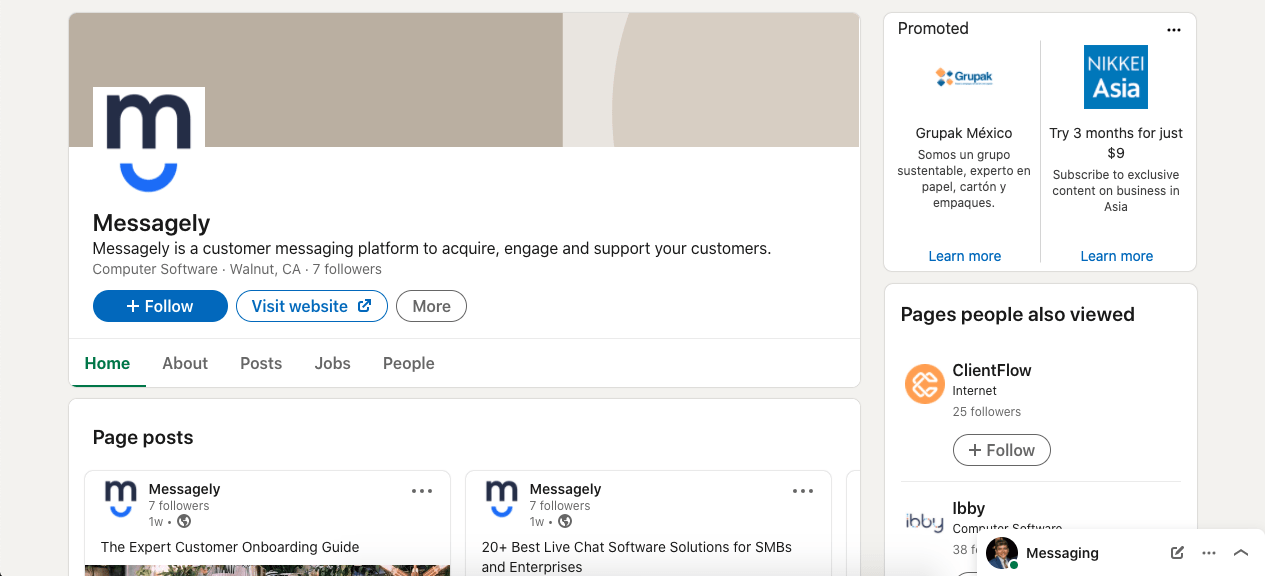Expand the Messaging panel with the chevron
Screen dimensions: 1265x576
1241,553
